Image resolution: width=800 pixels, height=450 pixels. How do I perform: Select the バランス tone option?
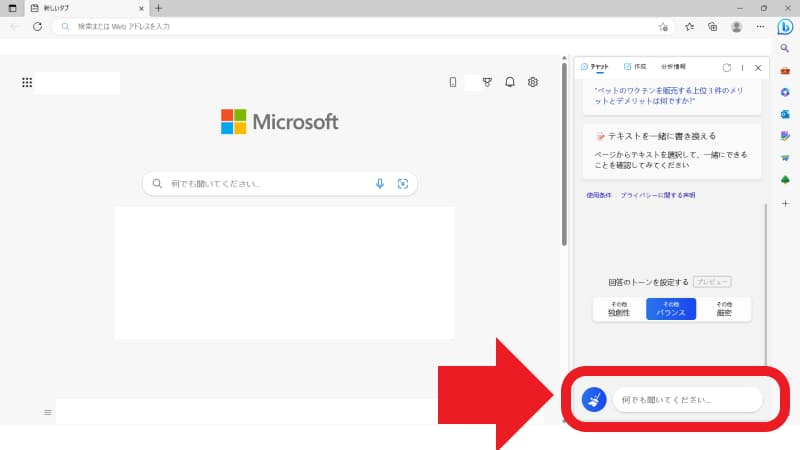671,309
